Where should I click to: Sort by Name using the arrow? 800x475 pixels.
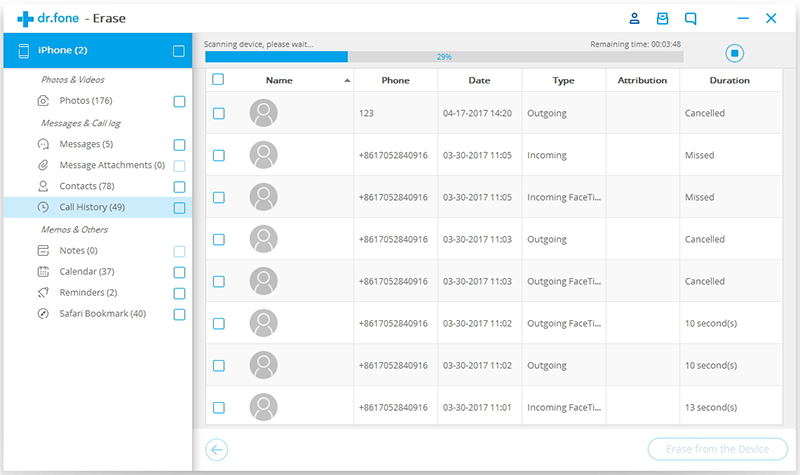[x=347, y=80]
